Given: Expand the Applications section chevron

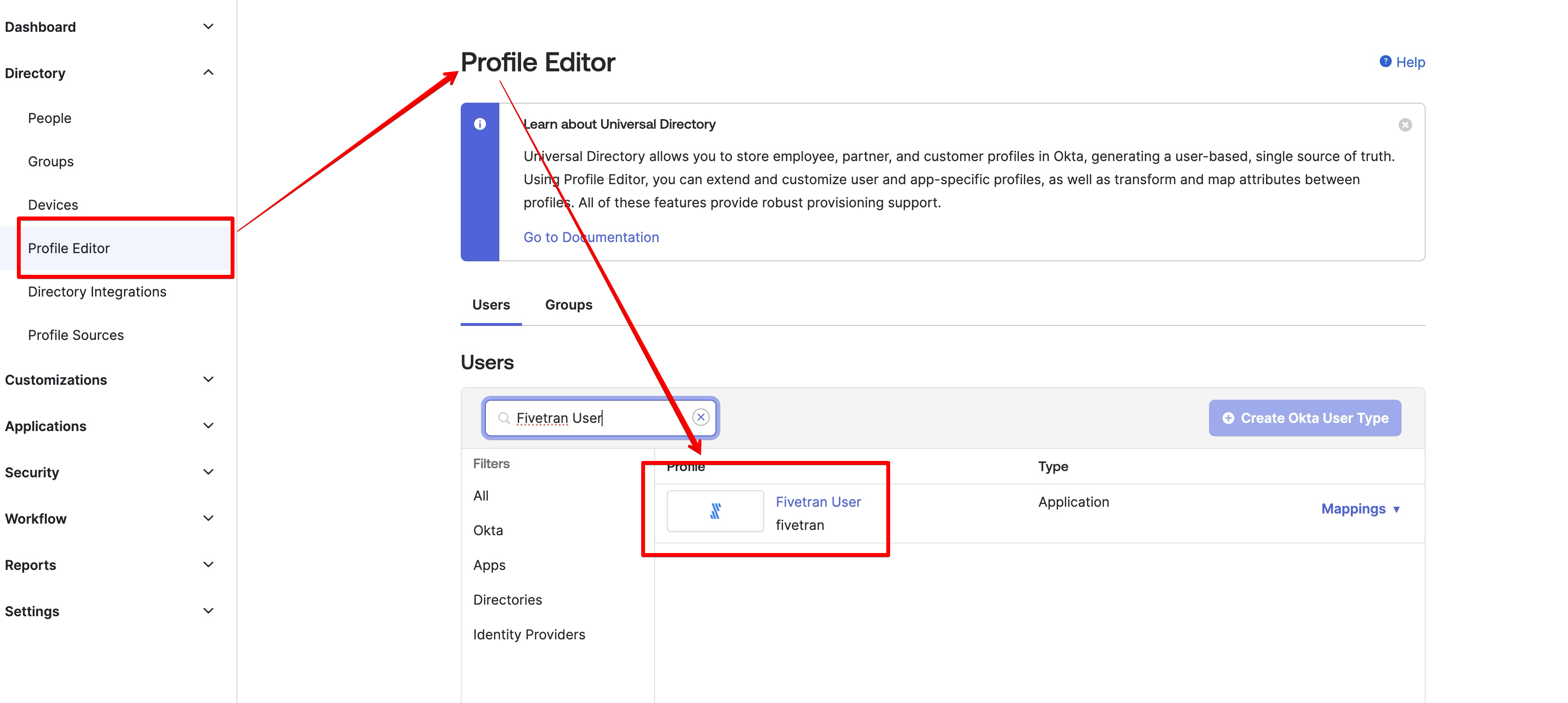Looking at the screenshot, I should (208, 426).
